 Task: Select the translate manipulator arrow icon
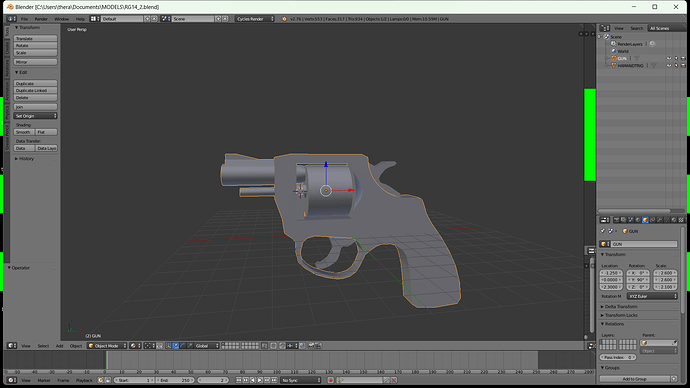click(x=176, y=346)
